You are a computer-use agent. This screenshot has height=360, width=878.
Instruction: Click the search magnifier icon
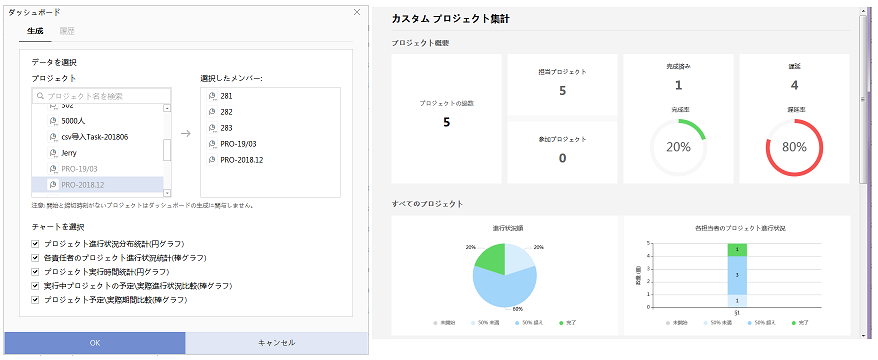click(40, 96)
